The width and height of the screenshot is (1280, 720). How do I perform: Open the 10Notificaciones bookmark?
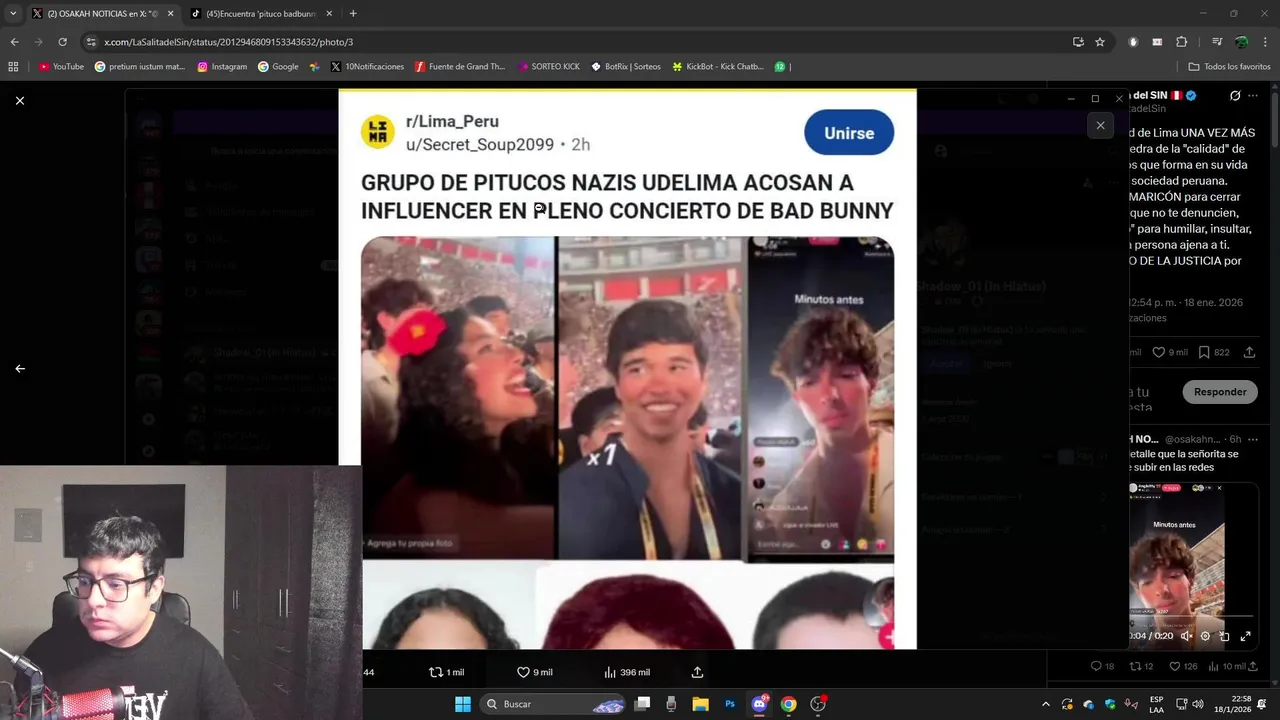click(367, 66)
